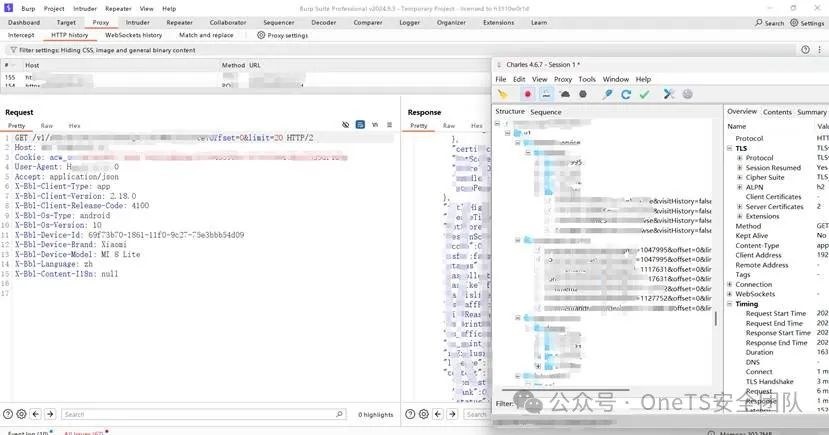Click magnifier icon in Request search box

coord(339,414)
